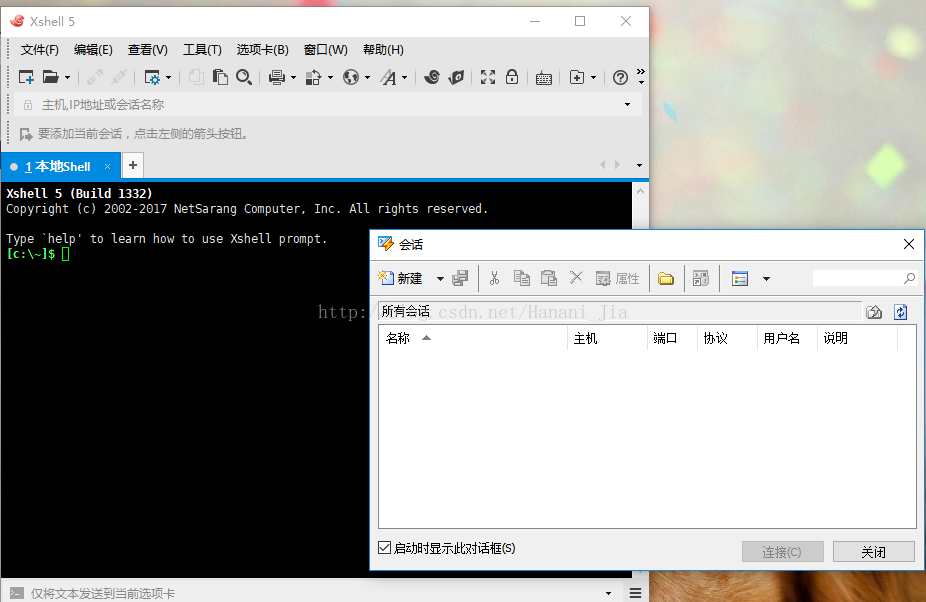
Task: Add a new tab with plus button
Action: click(133, 165)
